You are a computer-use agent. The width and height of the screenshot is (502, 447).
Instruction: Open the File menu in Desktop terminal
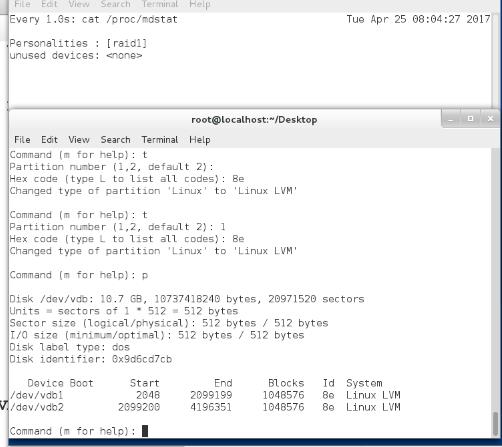22,140
